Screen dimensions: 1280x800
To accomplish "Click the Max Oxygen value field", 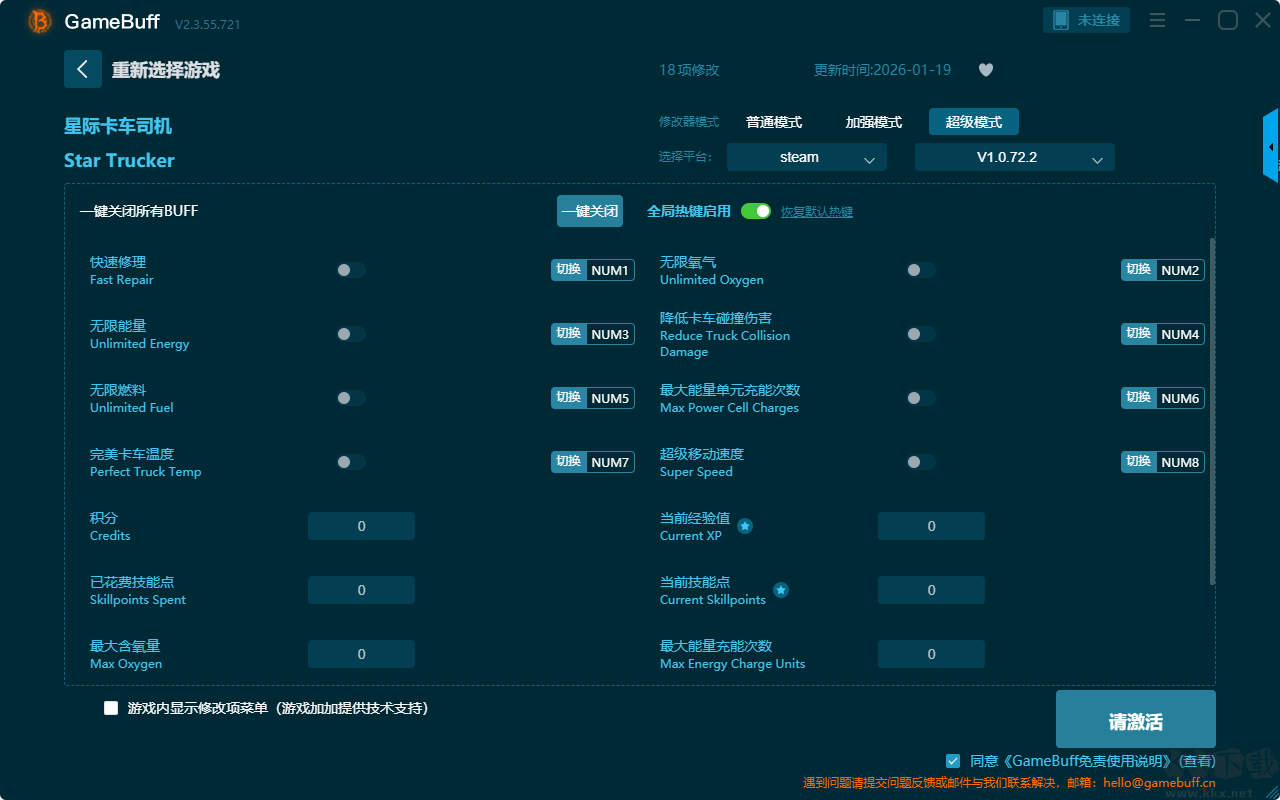I will coord(361,654).
